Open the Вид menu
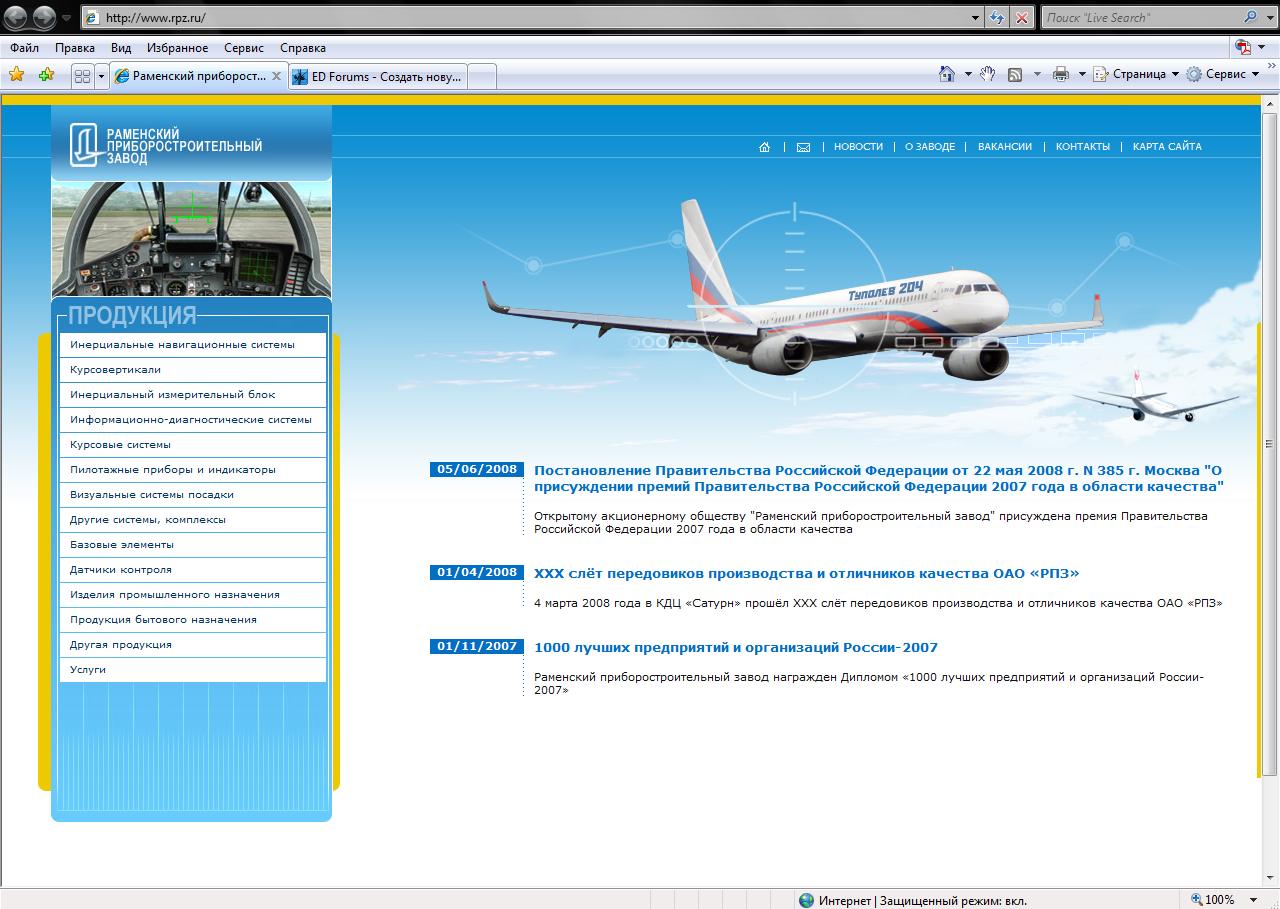This screenshot has height=909, width=1280. coord(121,48)
